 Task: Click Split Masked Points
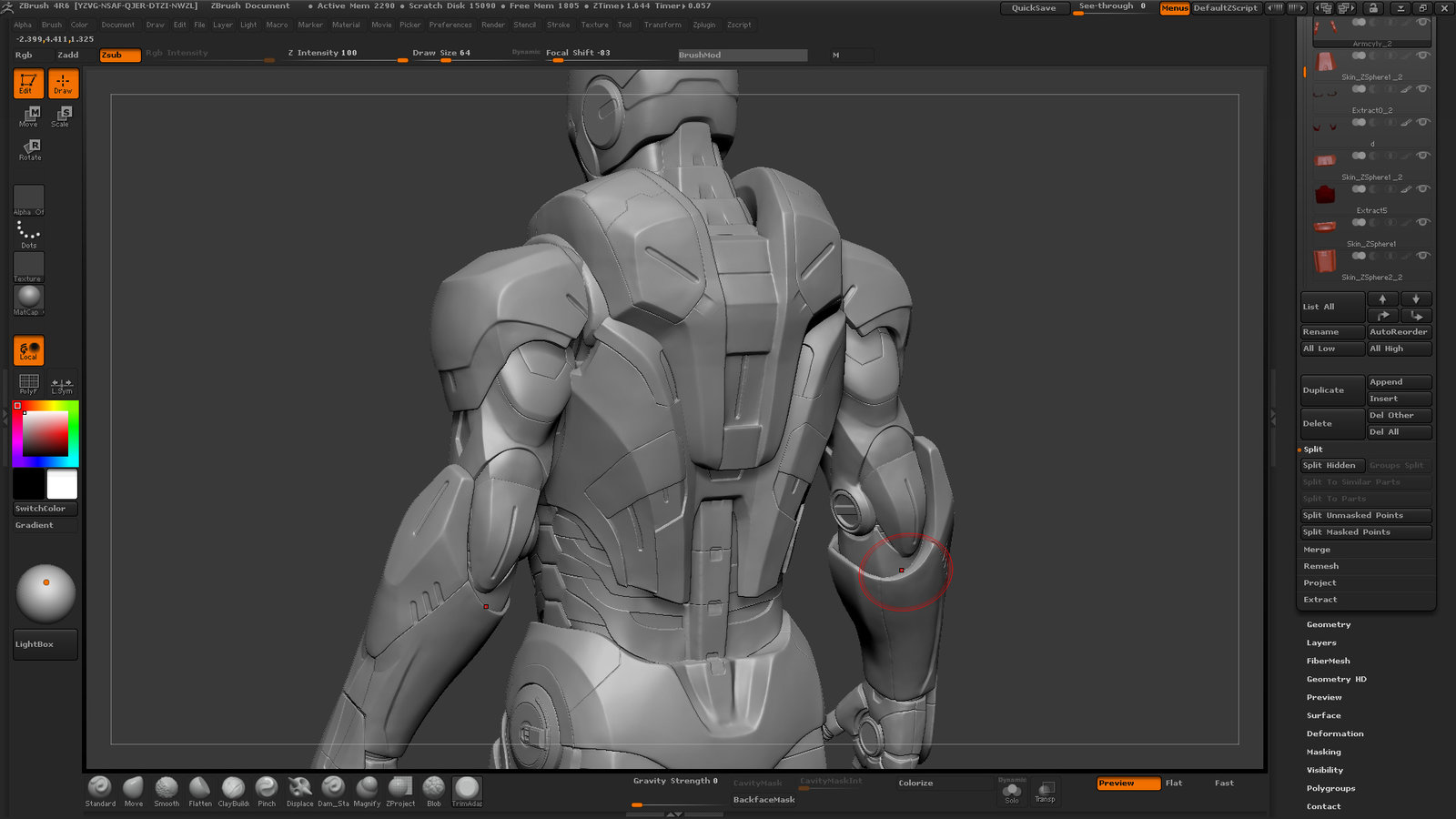click(1365, 532)
